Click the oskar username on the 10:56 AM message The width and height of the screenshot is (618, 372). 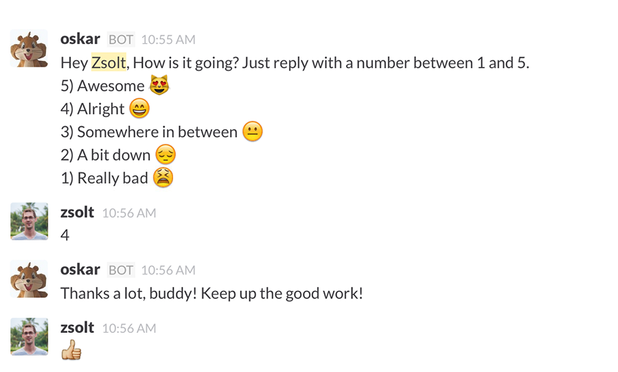[x=80, y=270]
